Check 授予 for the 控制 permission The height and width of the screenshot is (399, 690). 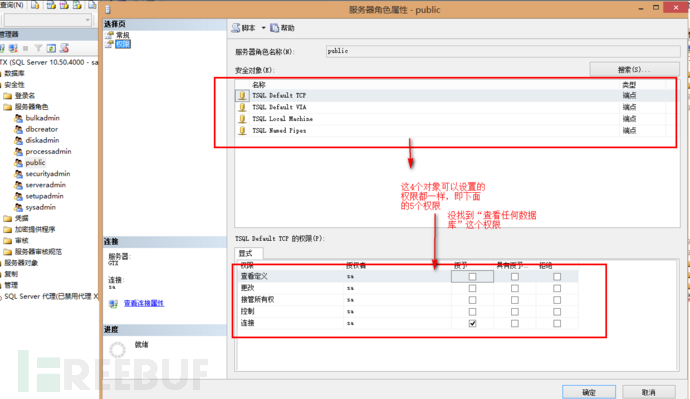tap(472, 311)
